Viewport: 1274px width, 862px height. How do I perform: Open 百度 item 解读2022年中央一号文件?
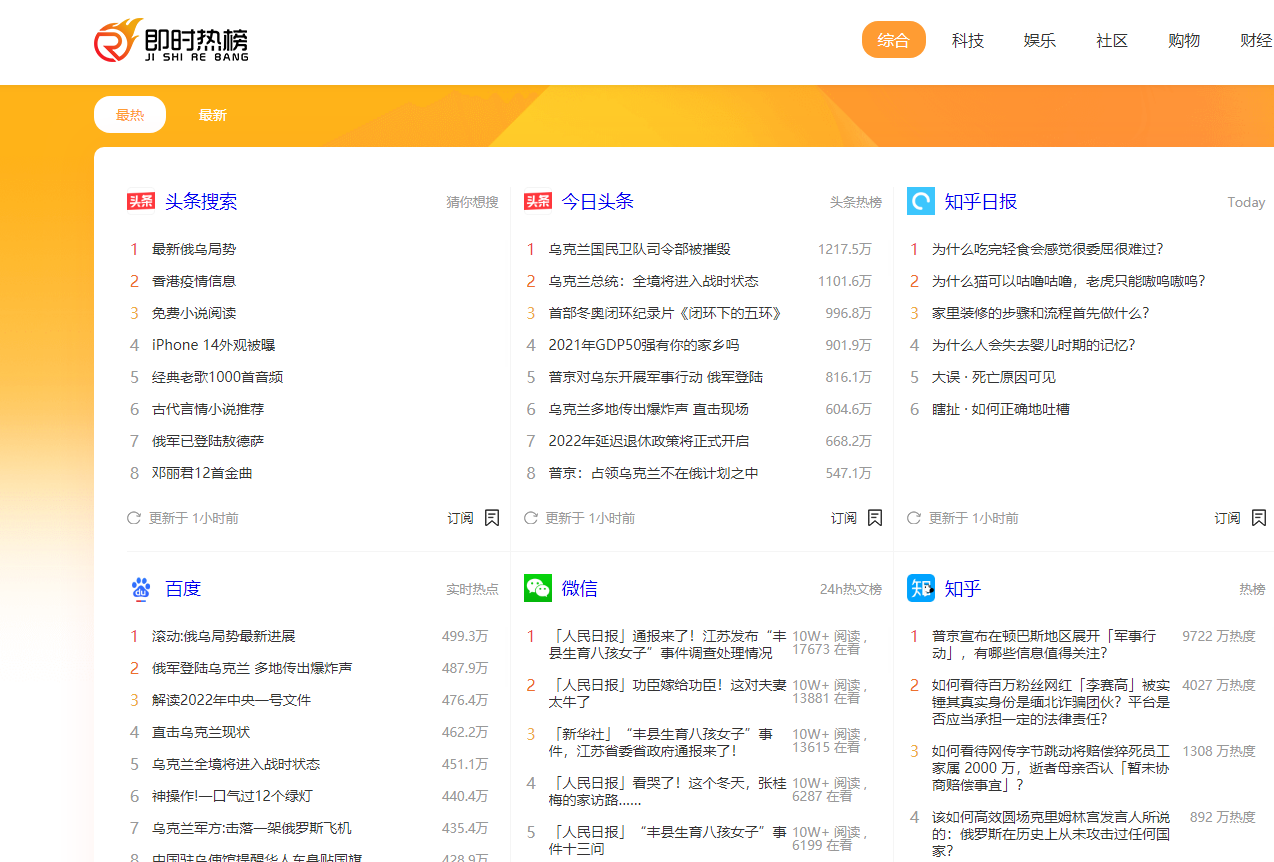click(231, 700)
